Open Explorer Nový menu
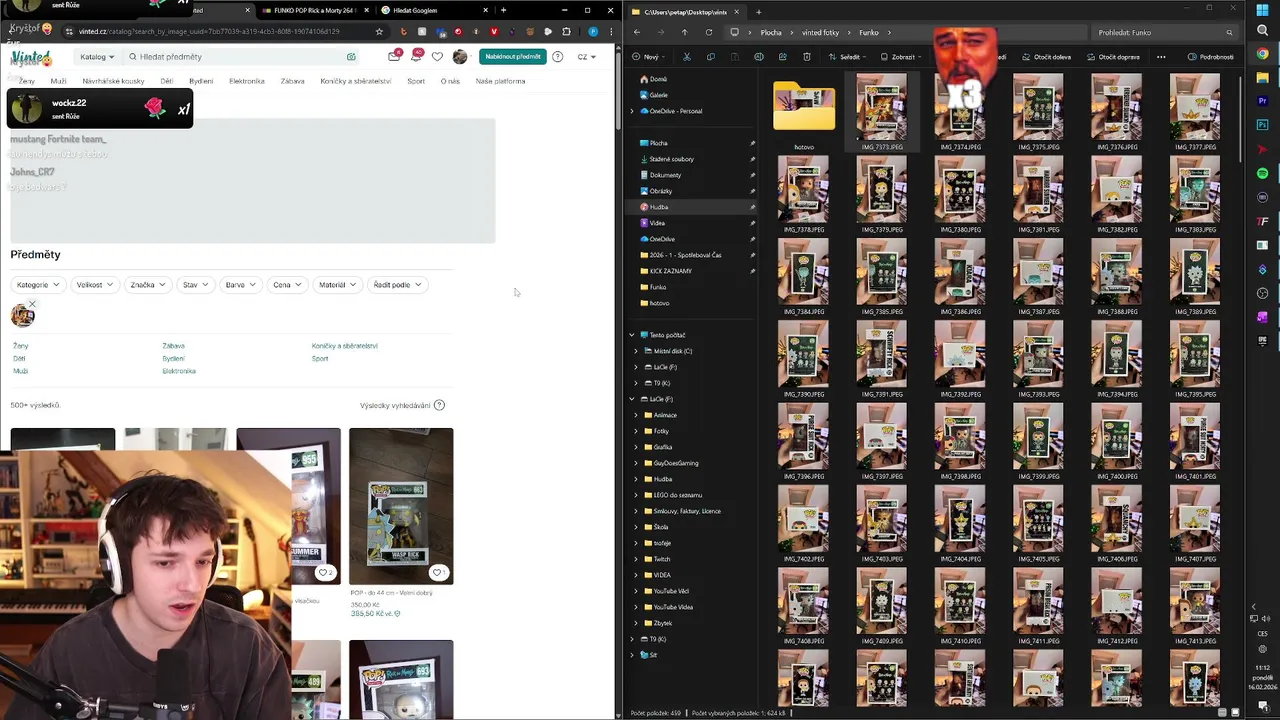This screenshot has height=720, width=1280. pos(650,57)
